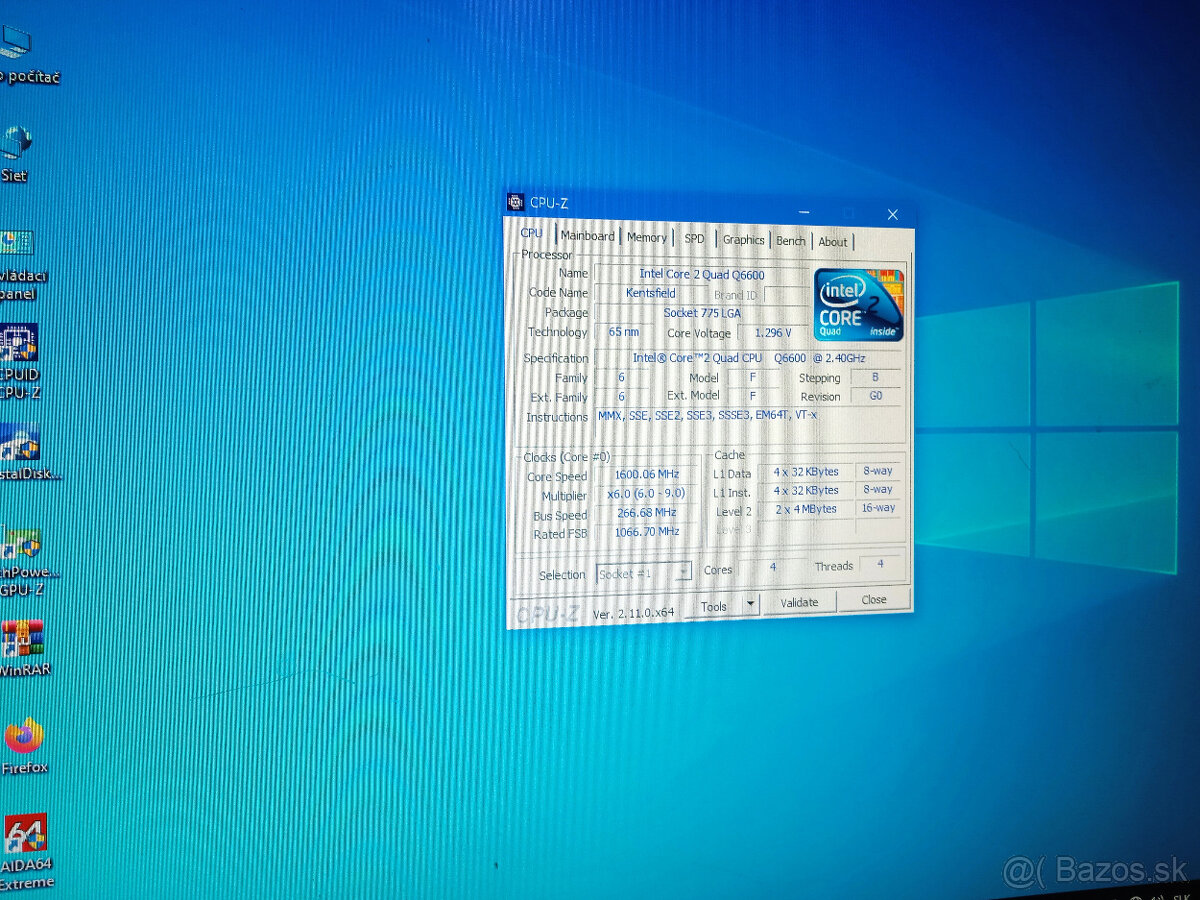Viewport: 1200px width, 900px height.
Task: Click the Multiplier value x6.0 (6.0 - 9.0)
Action: pos(647,493)
